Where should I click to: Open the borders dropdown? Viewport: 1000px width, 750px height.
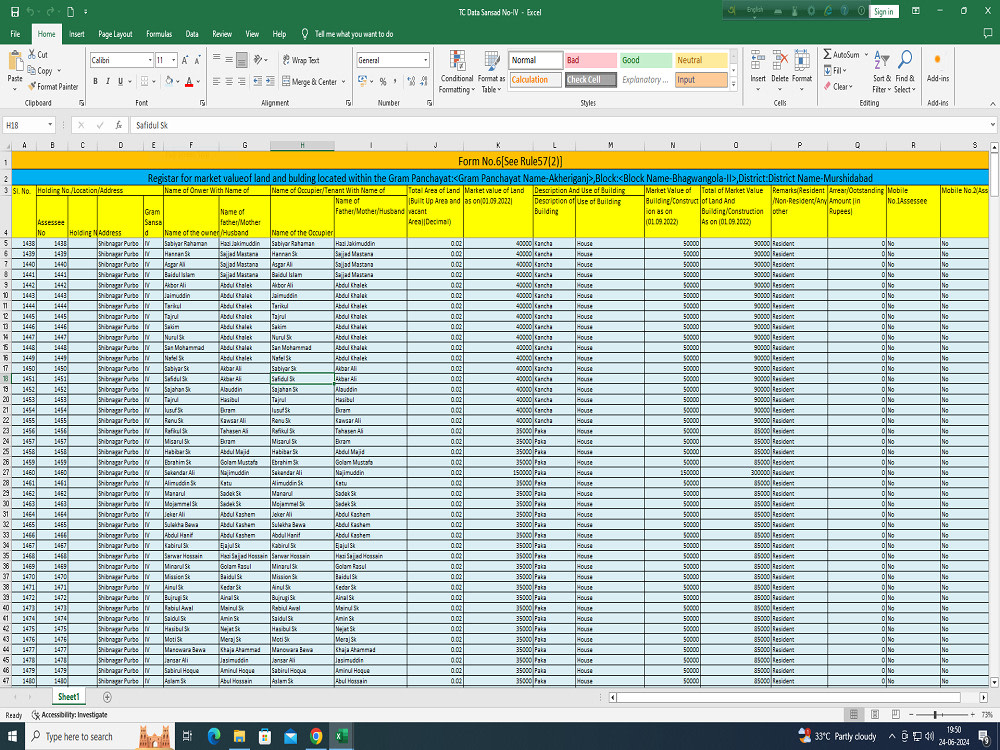(154, 81)
